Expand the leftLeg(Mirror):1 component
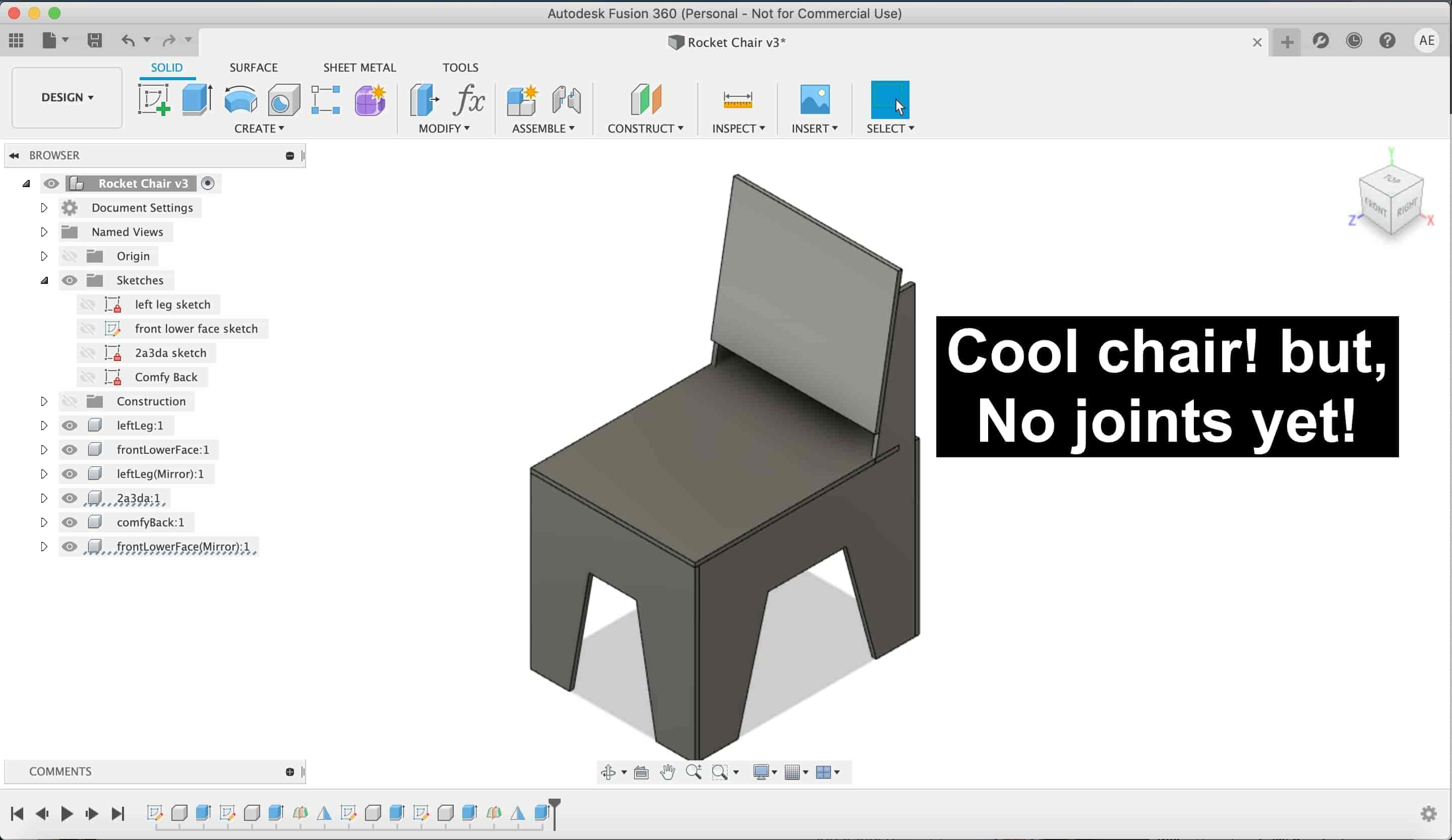 pos(44,473)
